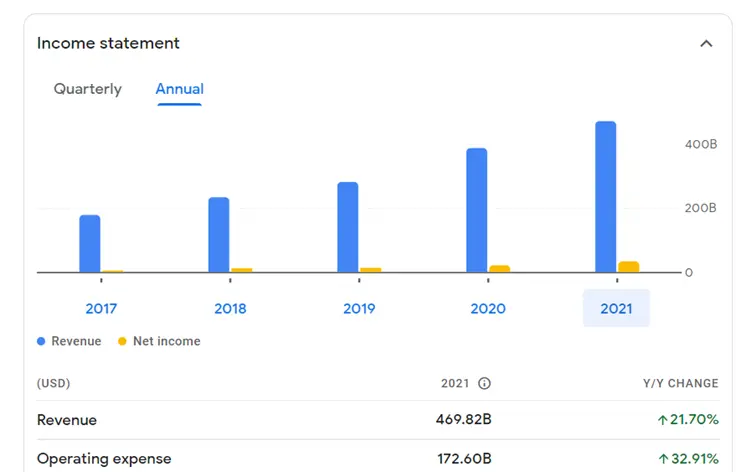
Task: Select the Annual tab
Action: click(x=180, y=89)
